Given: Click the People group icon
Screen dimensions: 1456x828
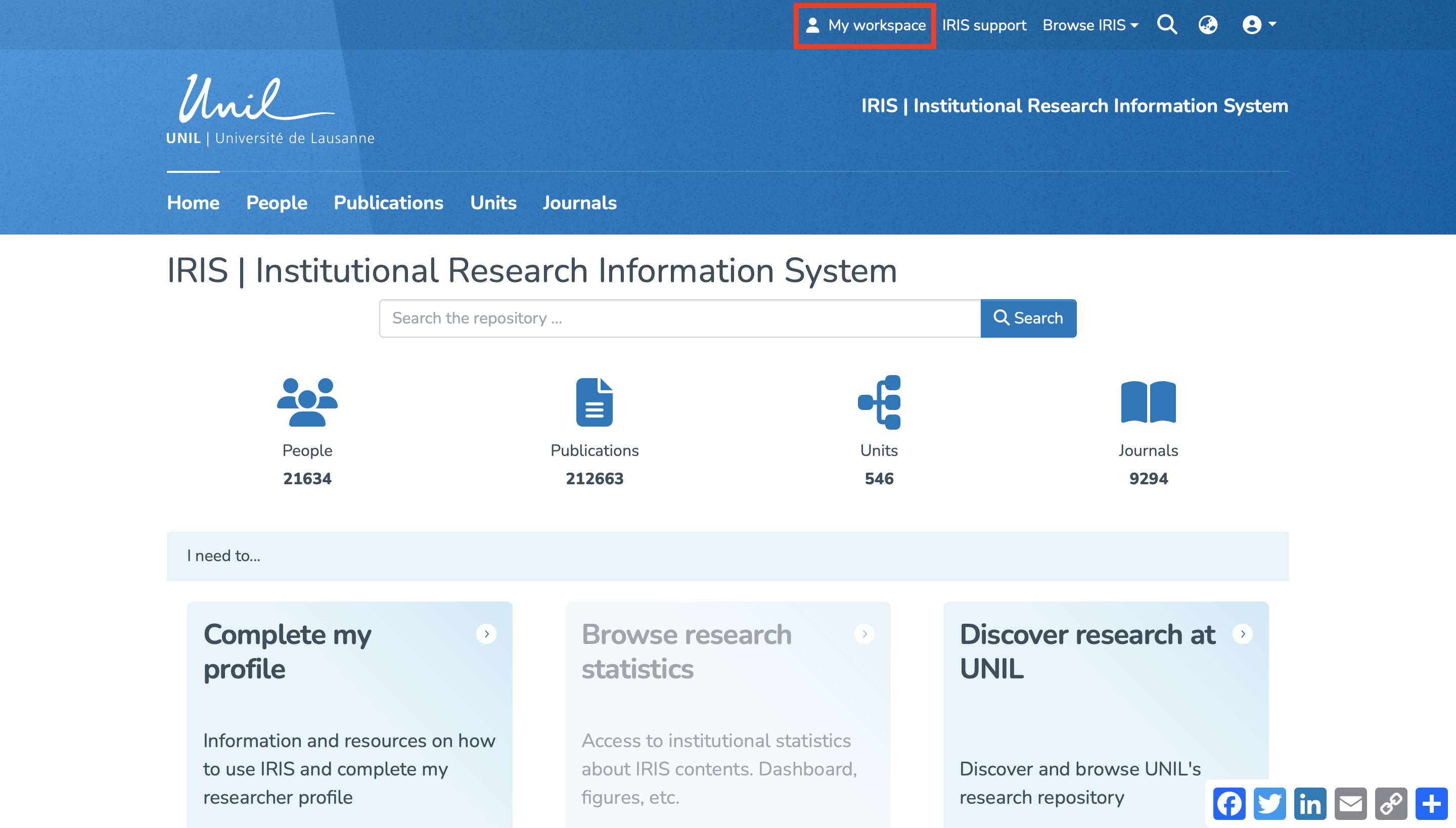Looking at the screenshot, I should [x=307, y=401].
